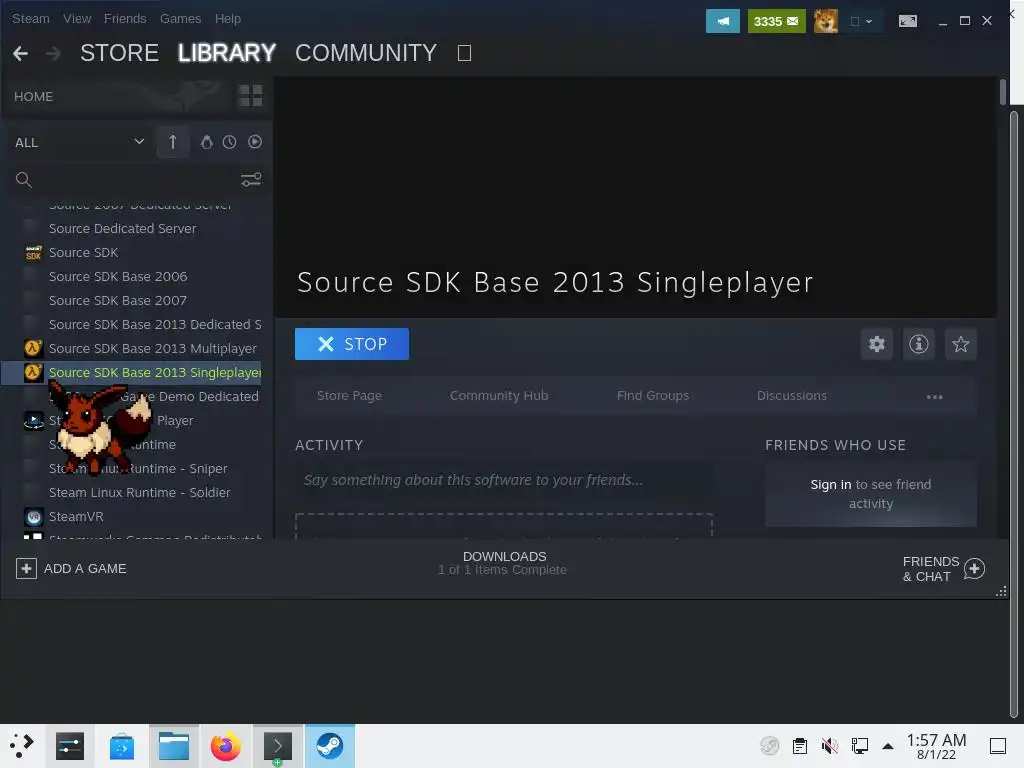Open the Community Hub link
This screenshot has width=1024, height=768.
coord(499,396)
